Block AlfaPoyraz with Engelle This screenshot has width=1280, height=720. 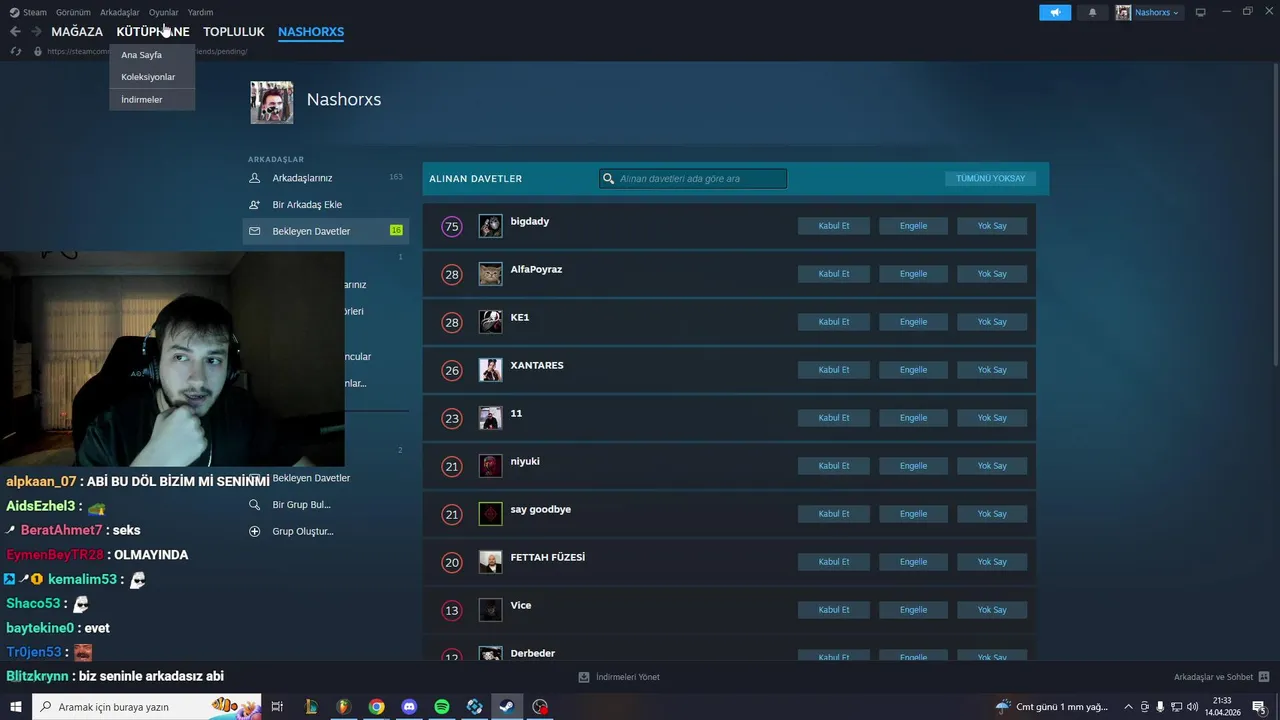[x=913, y=274]
